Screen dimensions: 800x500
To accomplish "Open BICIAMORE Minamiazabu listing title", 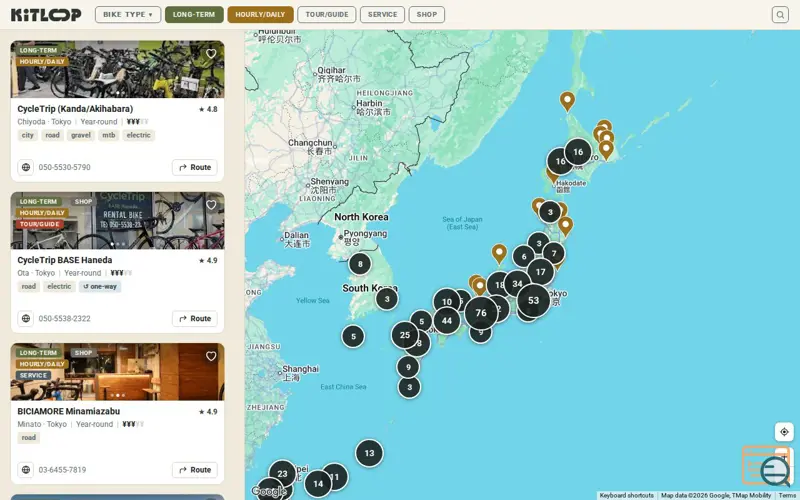I will tap(69, 411).
